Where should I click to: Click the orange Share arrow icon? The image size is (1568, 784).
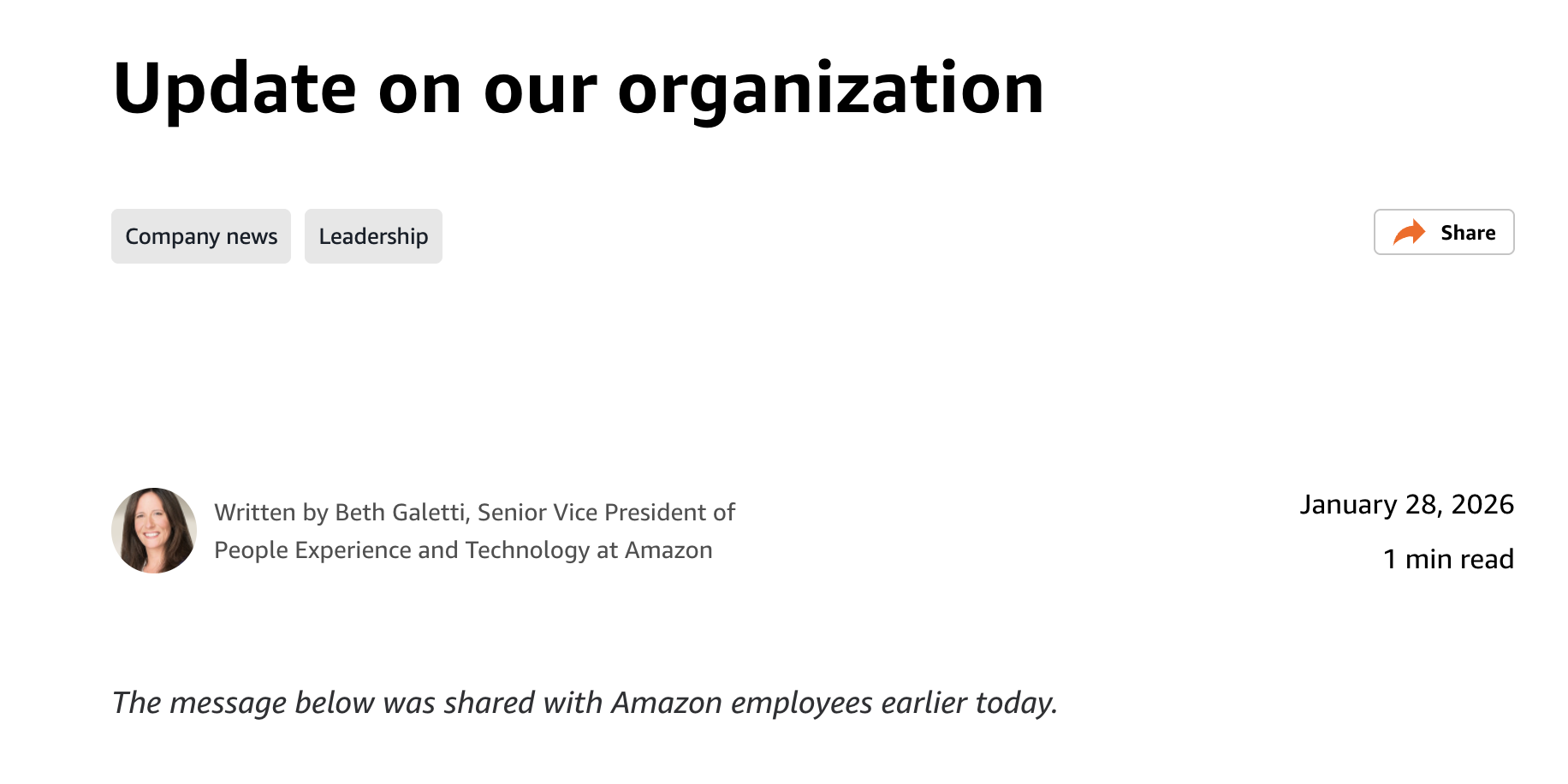pos(1409,232)
